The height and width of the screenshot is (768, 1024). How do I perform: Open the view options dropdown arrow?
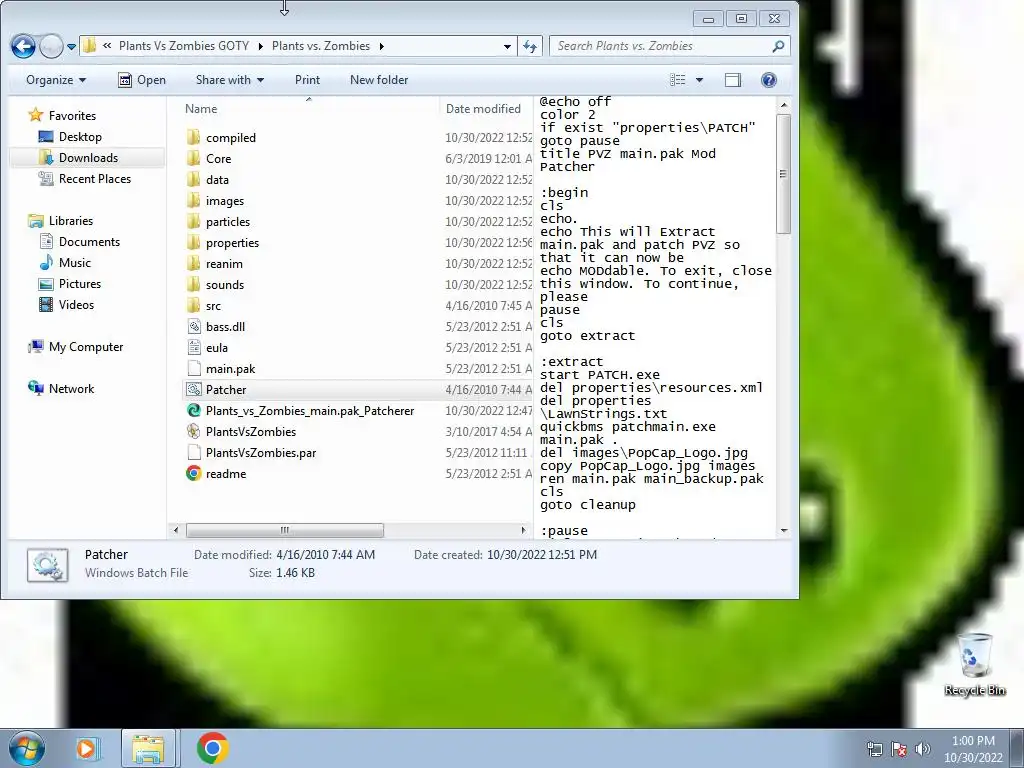point(699,80)
